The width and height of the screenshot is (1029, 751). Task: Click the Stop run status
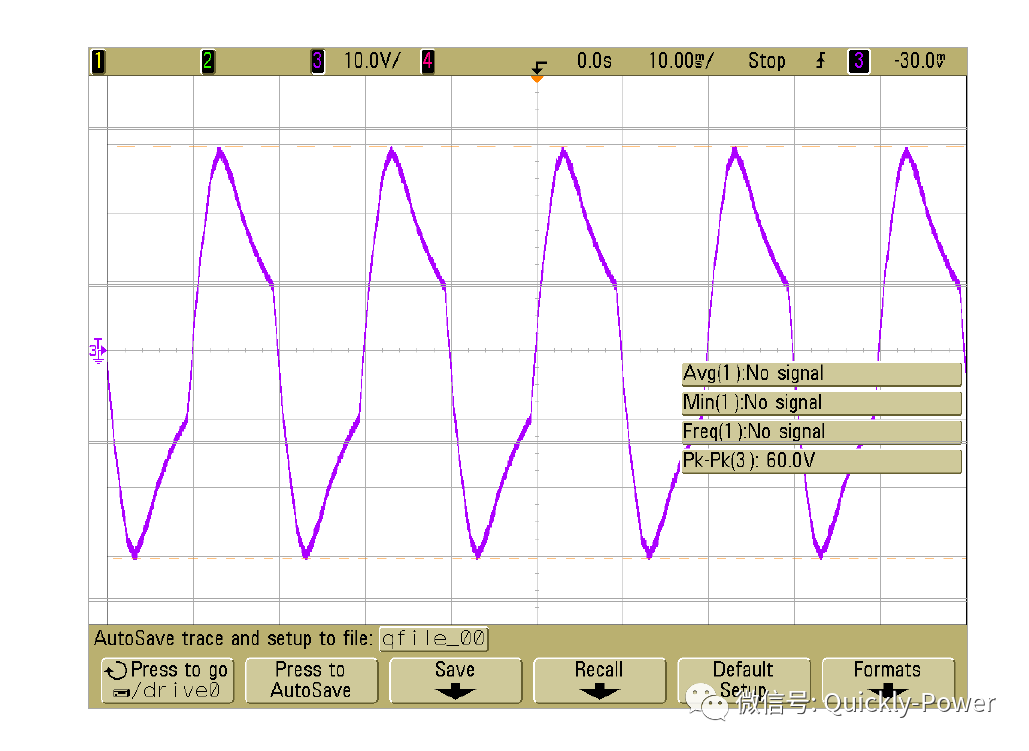pos(766,61)
